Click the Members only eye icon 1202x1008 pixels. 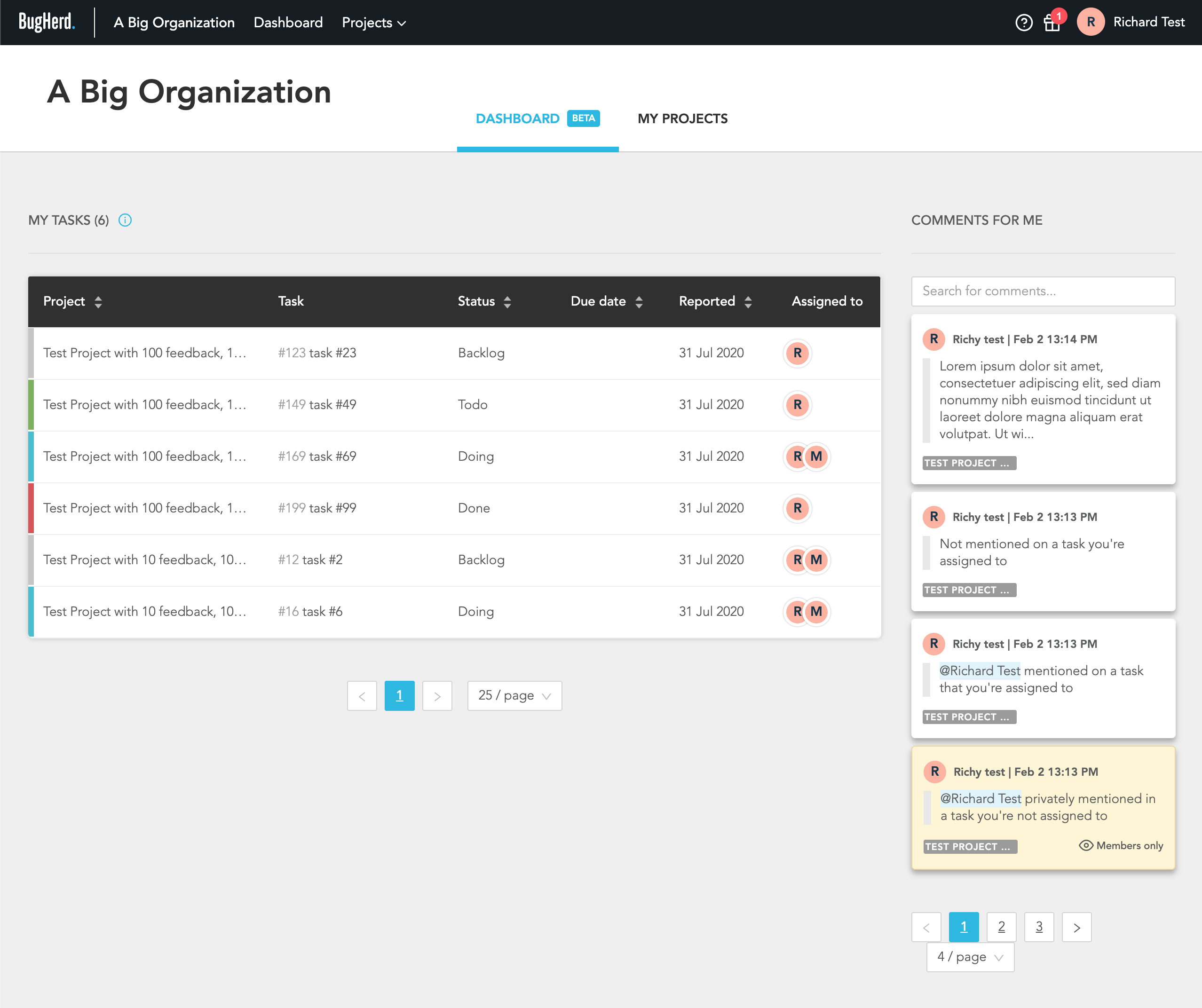point(1085,845)
